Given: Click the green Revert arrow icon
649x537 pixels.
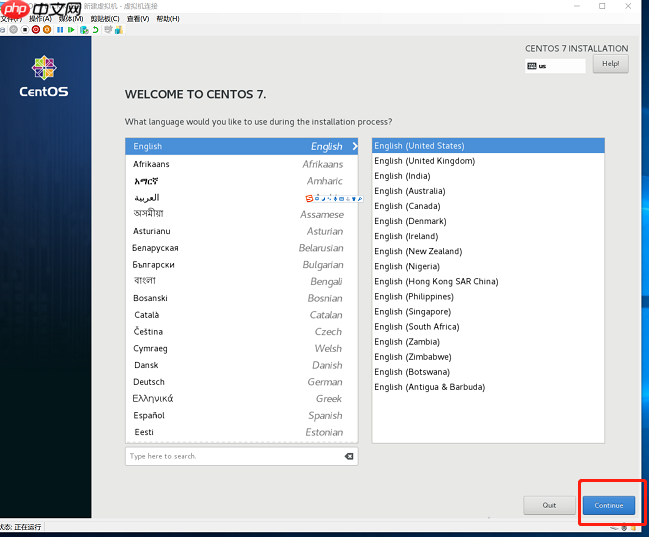Looking at the screenshot, I should tap(96, 30).
